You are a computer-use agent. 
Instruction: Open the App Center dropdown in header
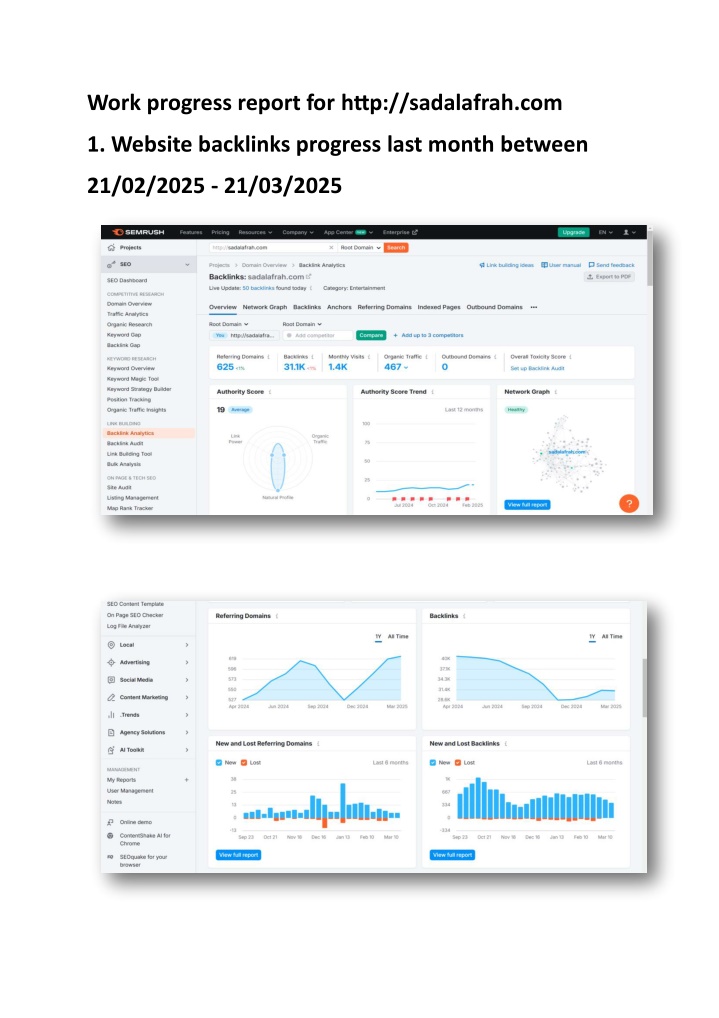click(x=348, y=232)
